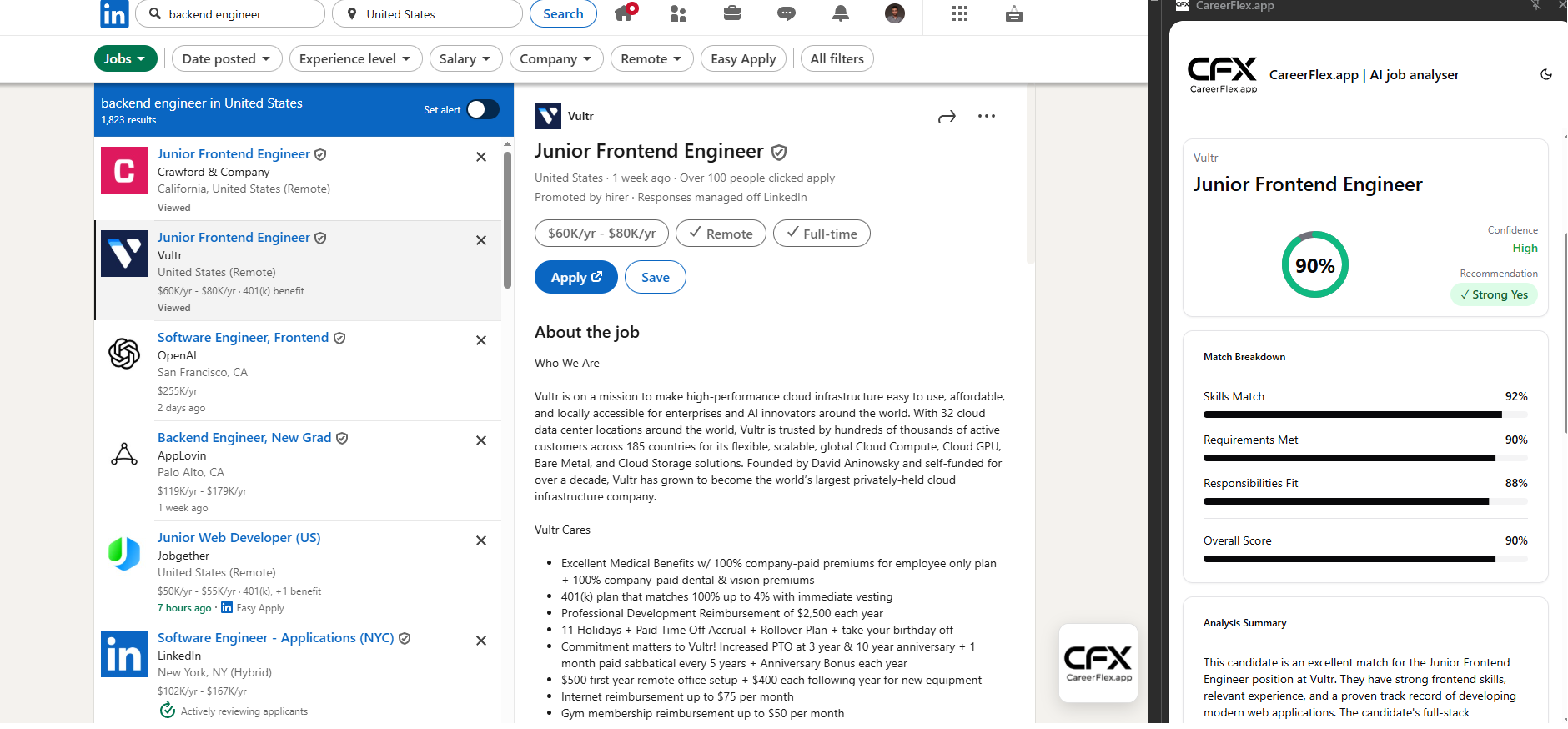This screenshot has width=1568, height=729.
Task: Click the Responsibilities Fit progress bar
Action: [x=1365, y=501]
